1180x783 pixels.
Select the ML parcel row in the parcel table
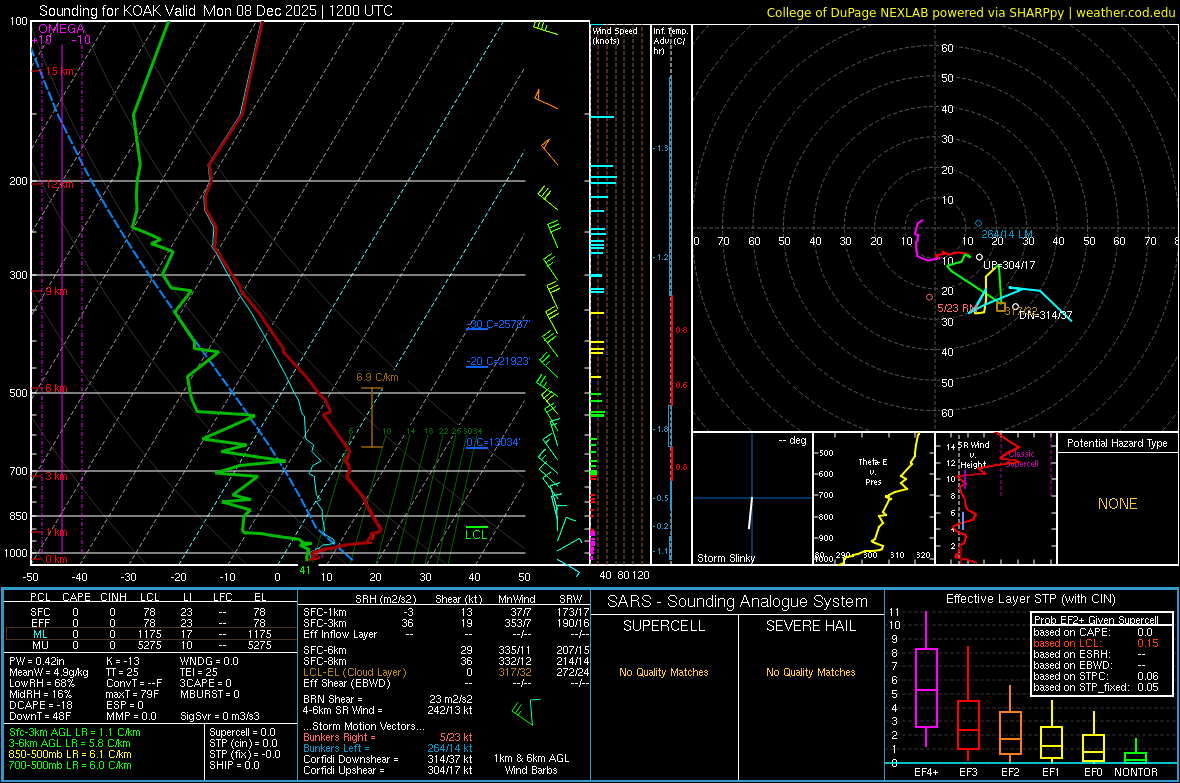click(151, 634)
